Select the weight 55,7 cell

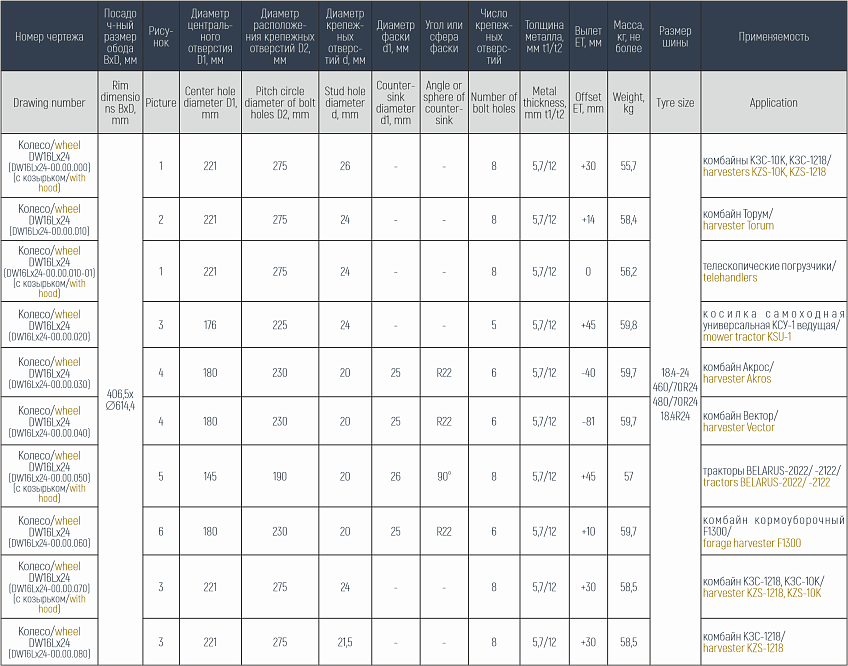[x=628, y=166]
